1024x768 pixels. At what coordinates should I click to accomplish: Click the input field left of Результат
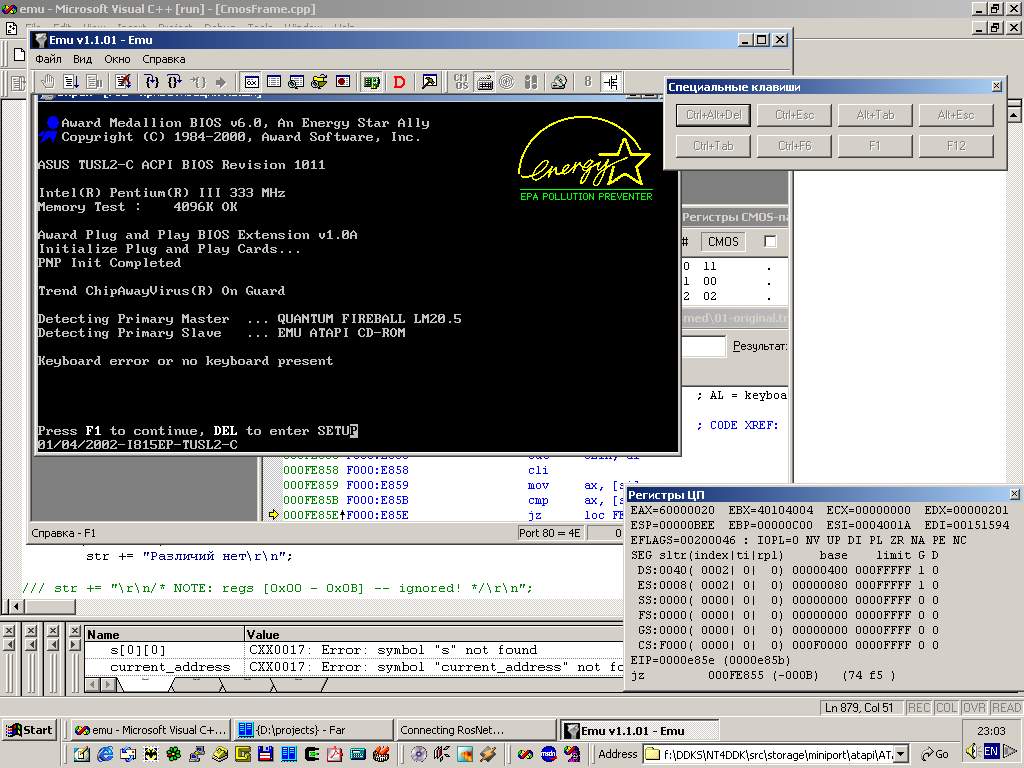704,346
